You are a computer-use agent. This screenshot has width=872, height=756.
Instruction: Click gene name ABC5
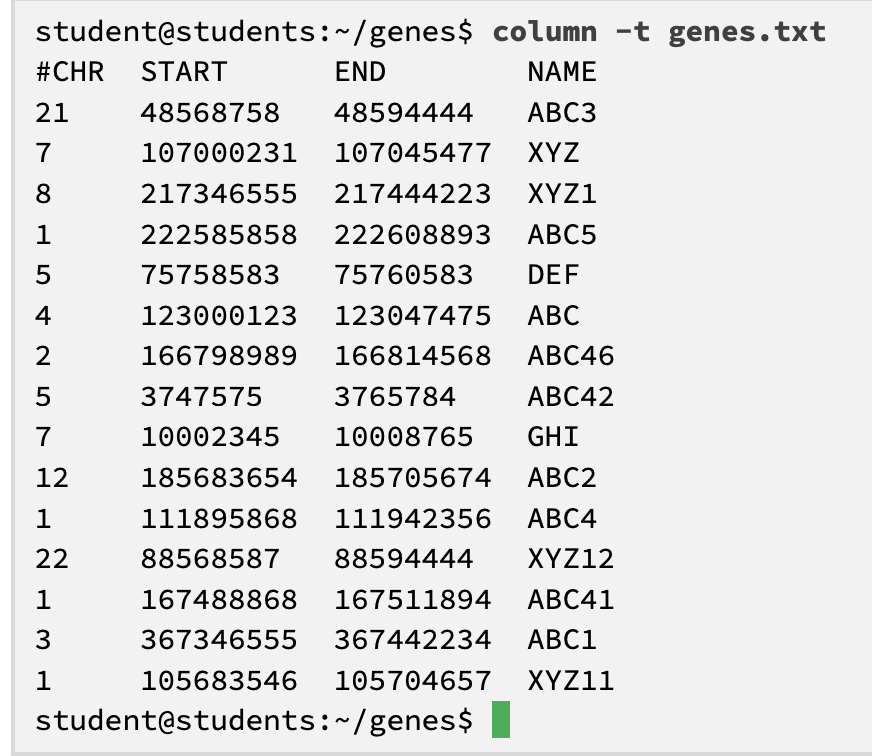(x=562, y=234)
